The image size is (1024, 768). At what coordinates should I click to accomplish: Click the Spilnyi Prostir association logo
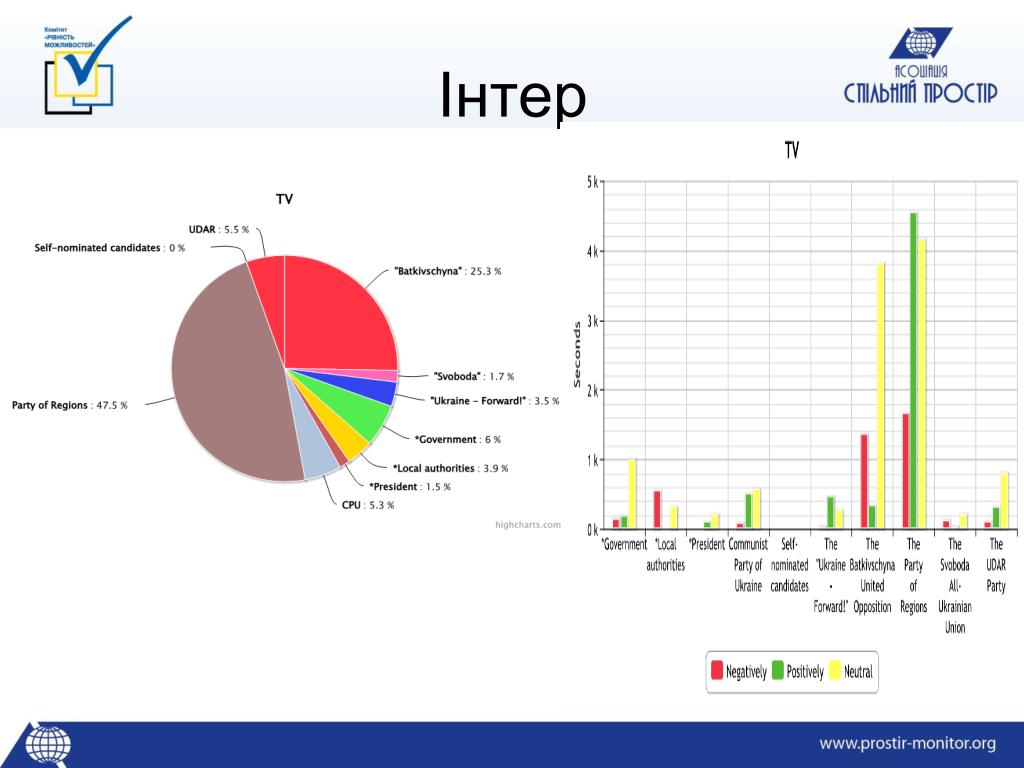point(921,66)
